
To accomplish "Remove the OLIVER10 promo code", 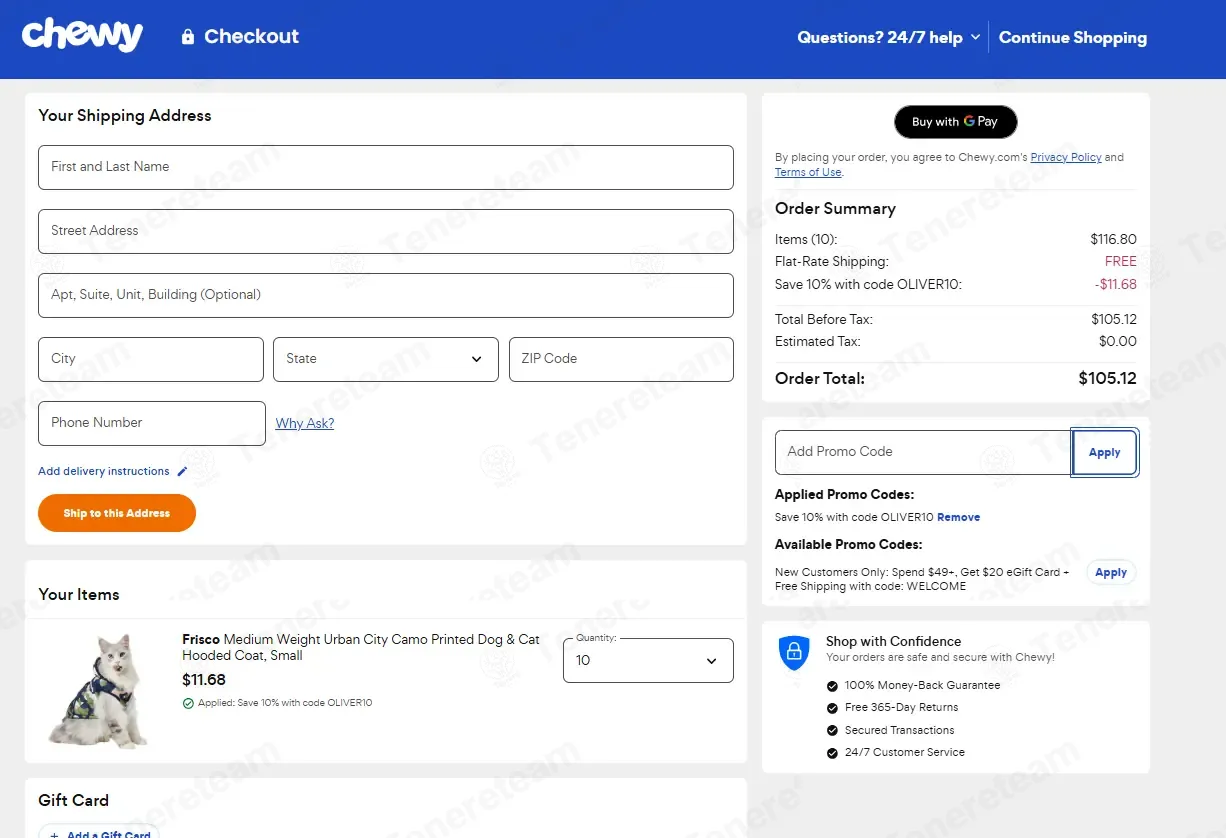I will (x=958, y=517).
